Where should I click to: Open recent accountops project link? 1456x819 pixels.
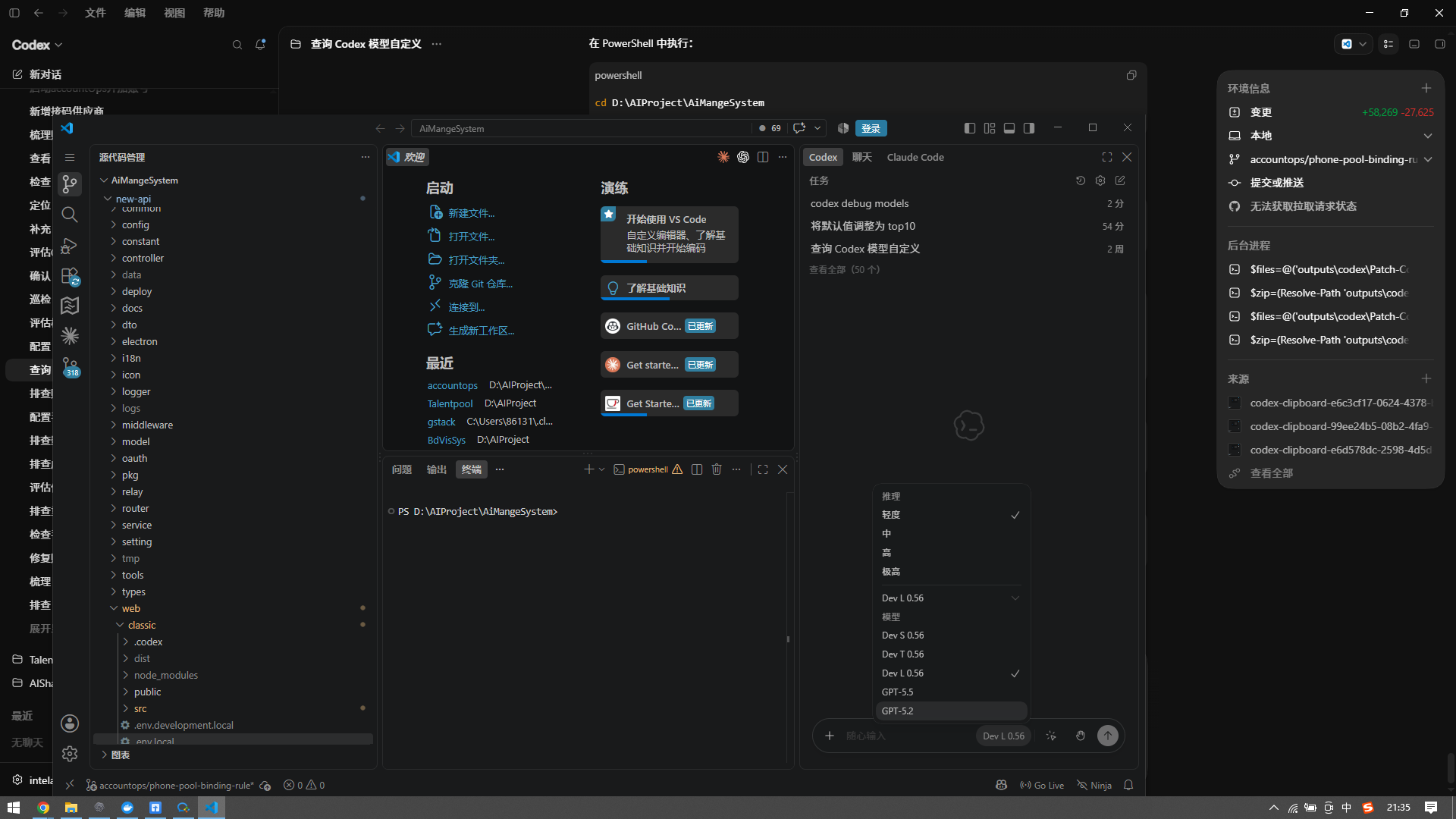tap(452, 385)
